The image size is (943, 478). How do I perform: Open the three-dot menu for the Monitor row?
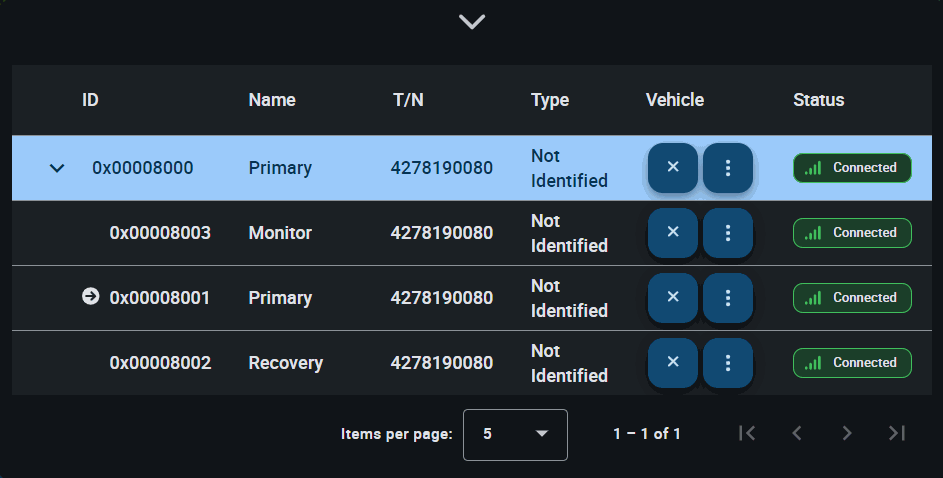[728, 233]
